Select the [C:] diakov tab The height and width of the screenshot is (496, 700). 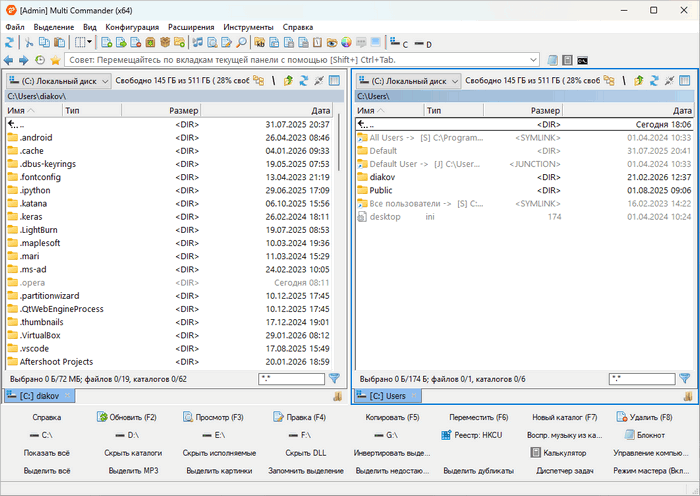39,396
